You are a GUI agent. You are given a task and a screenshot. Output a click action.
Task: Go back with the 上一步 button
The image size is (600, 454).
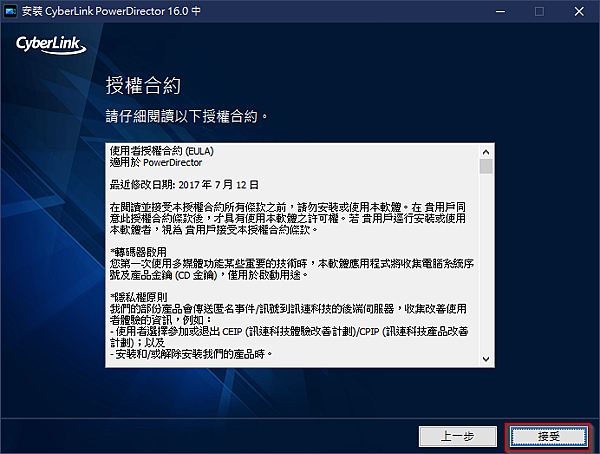(458, 436)
